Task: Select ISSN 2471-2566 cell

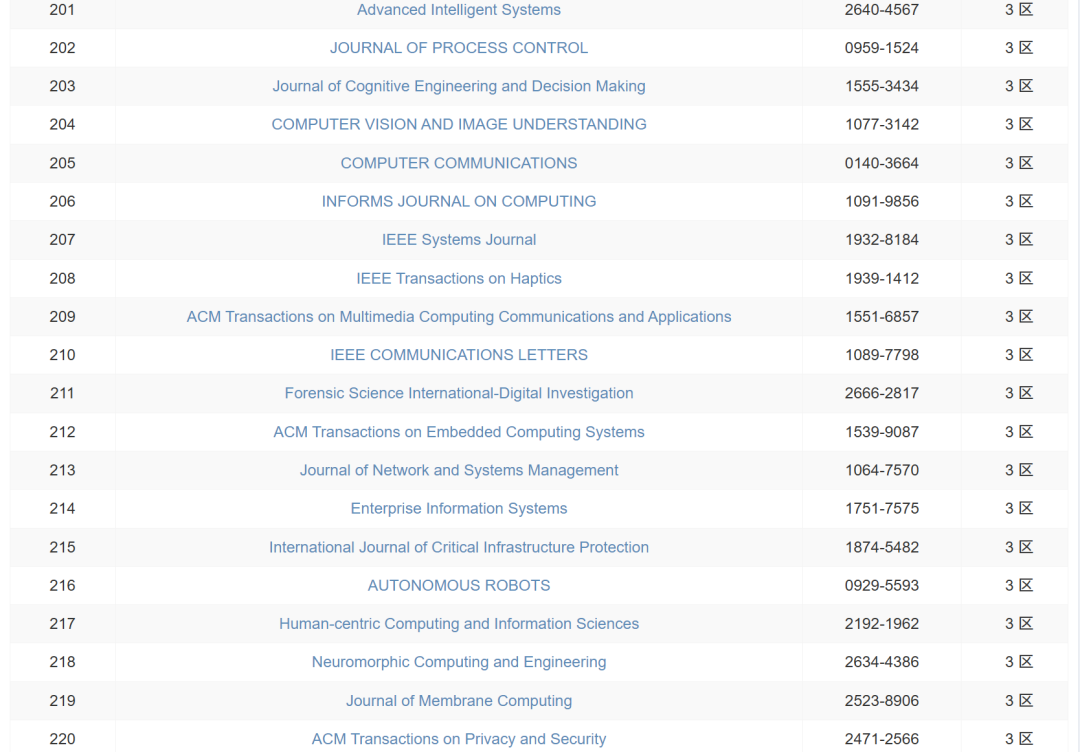Action: (882, 739)
